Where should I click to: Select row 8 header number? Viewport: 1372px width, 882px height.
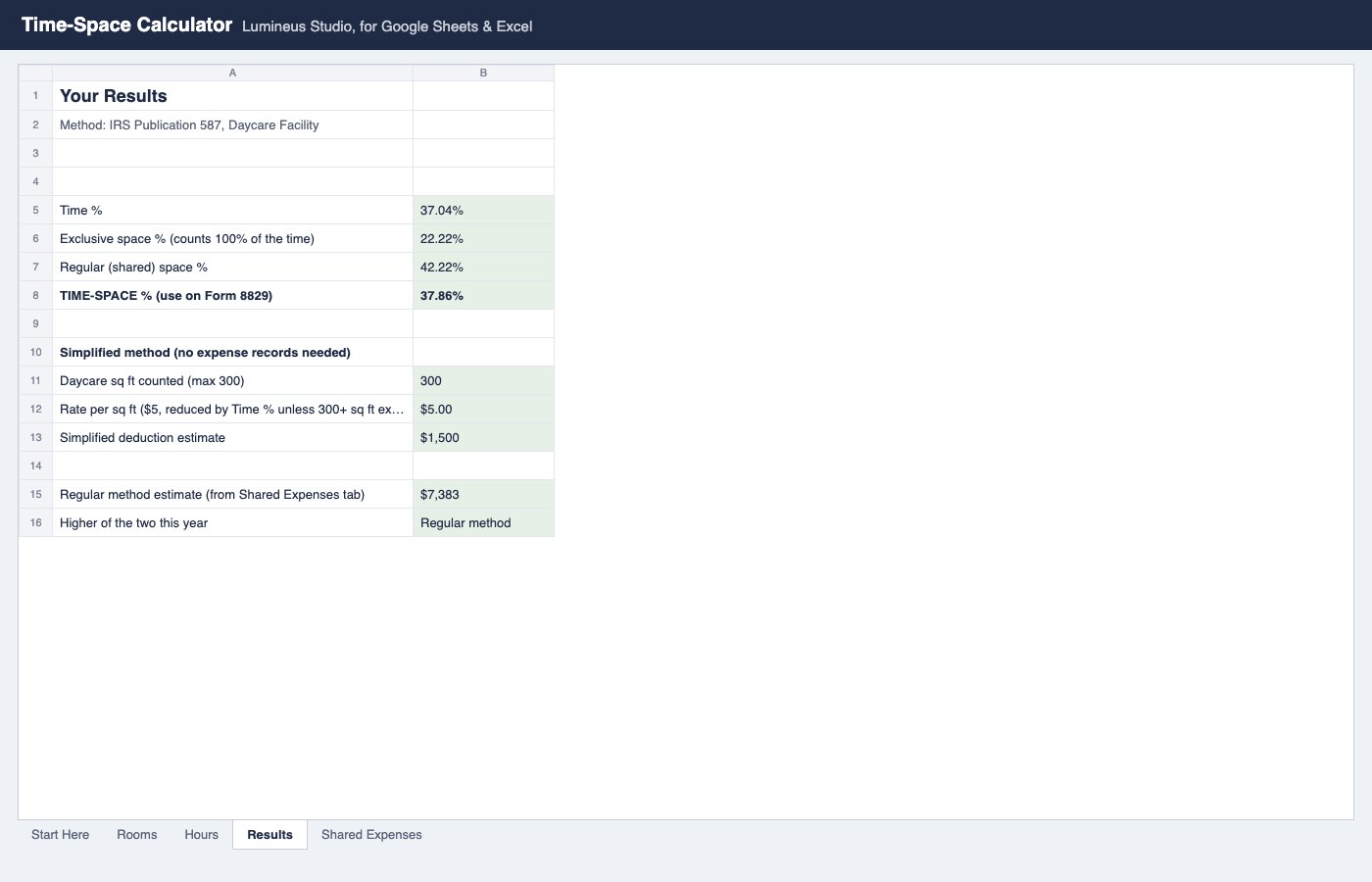(35, 295)
